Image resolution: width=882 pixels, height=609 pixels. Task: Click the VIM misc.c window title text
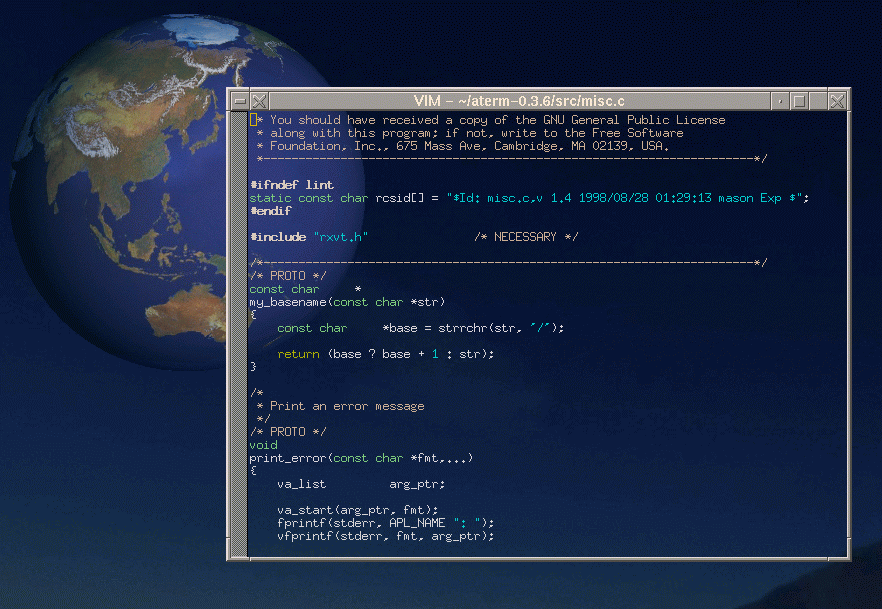518,101
